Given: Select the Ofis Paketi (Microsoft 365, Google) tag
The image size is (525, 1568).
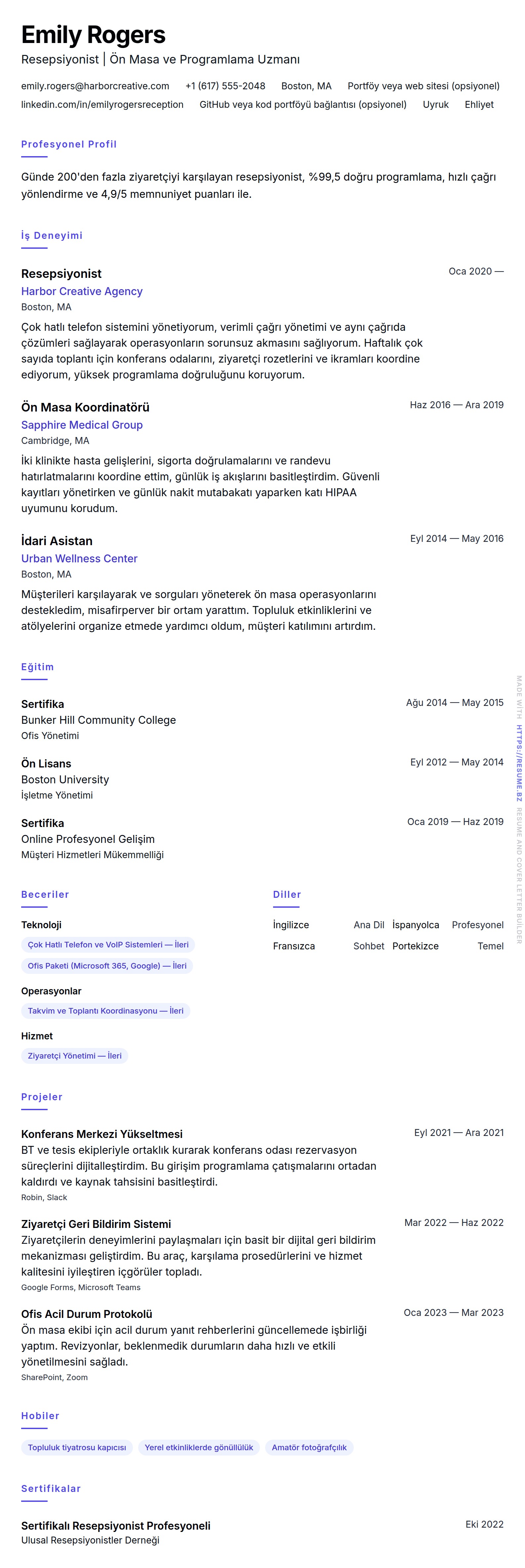Looking at the screenshot, I should (x=106, y=965).
